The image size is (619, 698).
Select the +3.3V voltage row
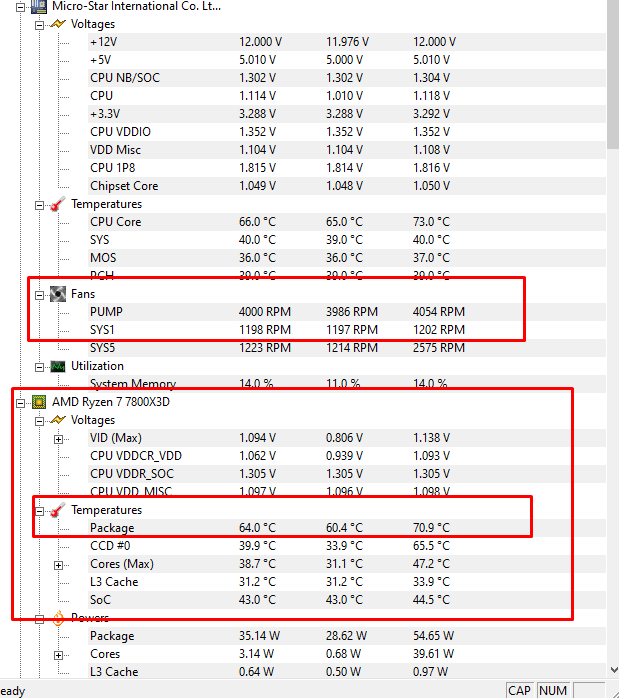coord(347,114)
